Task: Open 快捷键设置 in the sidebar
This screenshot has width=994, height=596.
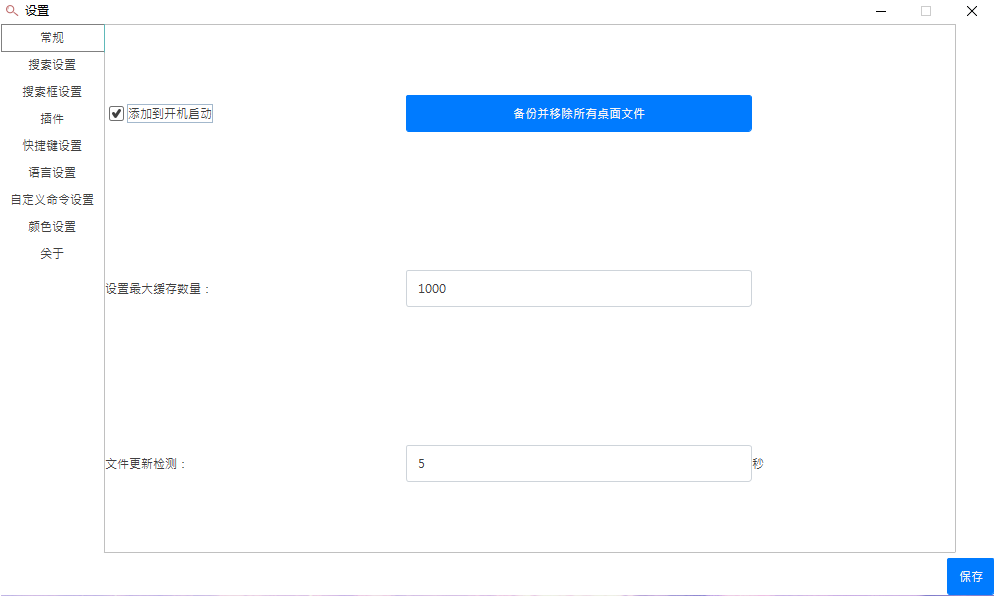Action: pos(52,146)
